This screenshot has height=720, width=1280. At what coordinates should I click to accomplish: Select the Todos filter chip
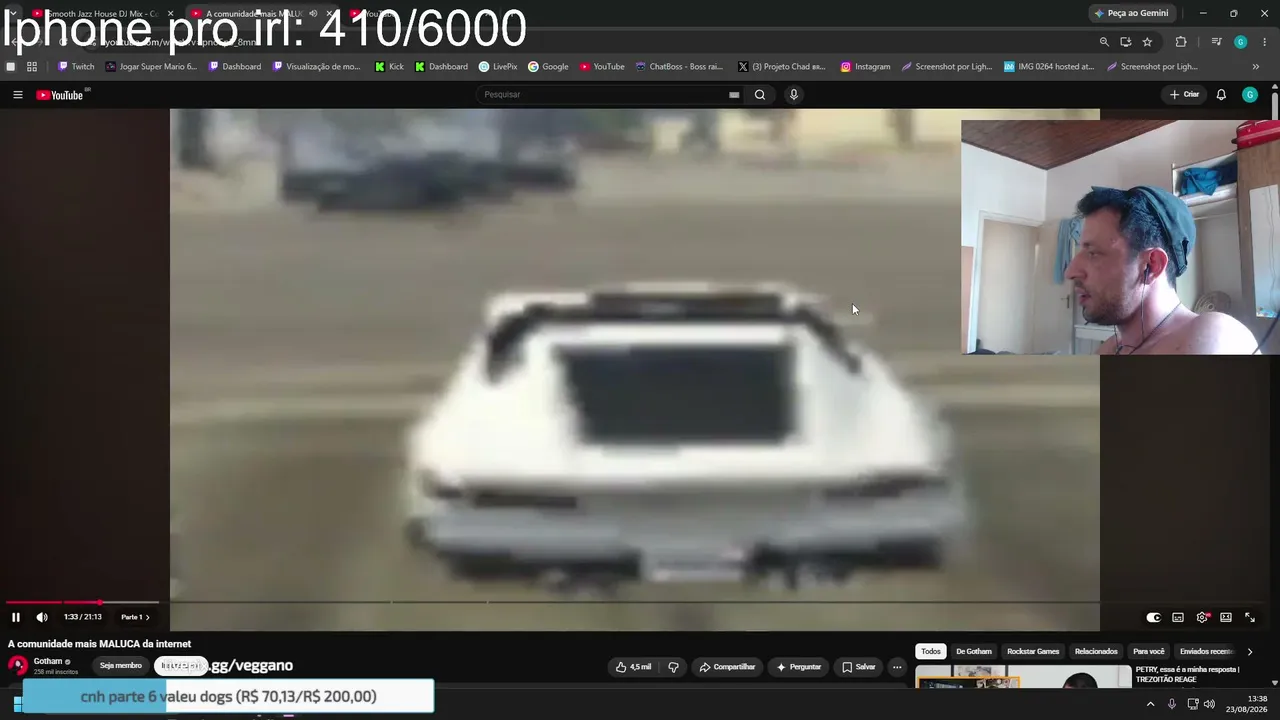pos(931,651)
